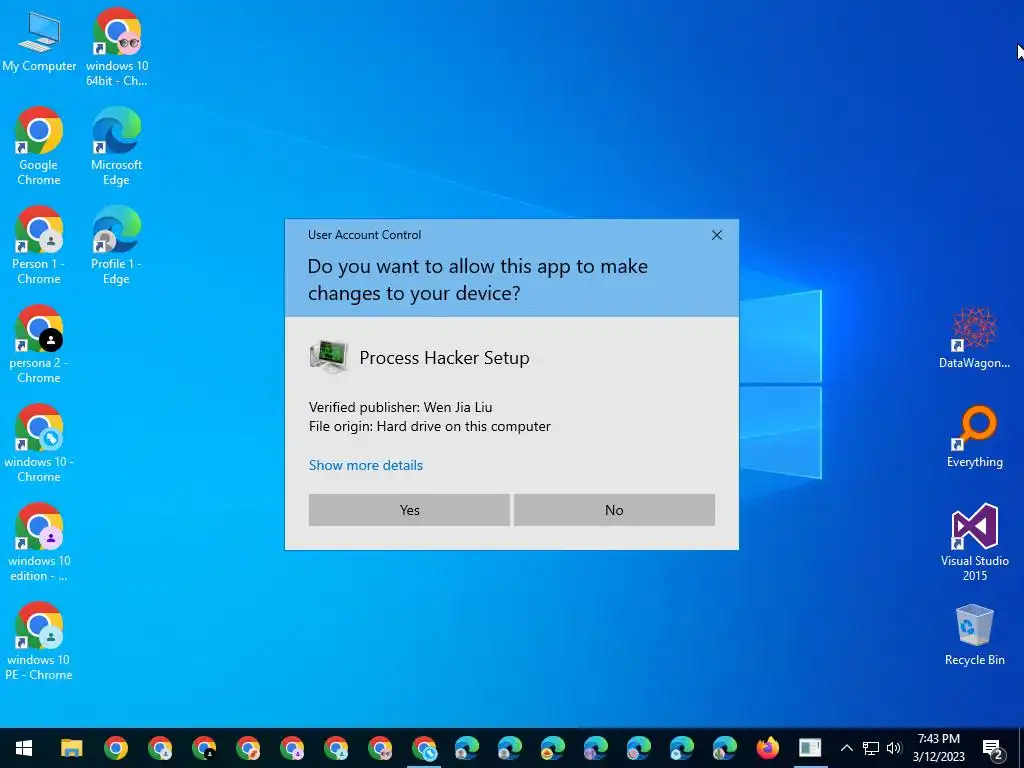Close the User Account Control dialog
The height and width of the screenshot is (768, 1024).
click(716, 235)
